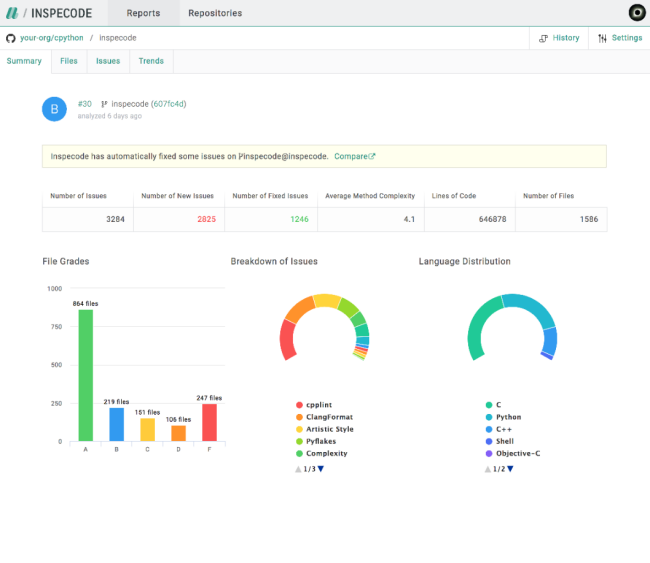650x563 pixels.
Task: Toggle Pyflakes legend color dot
Action: [299, 442]
